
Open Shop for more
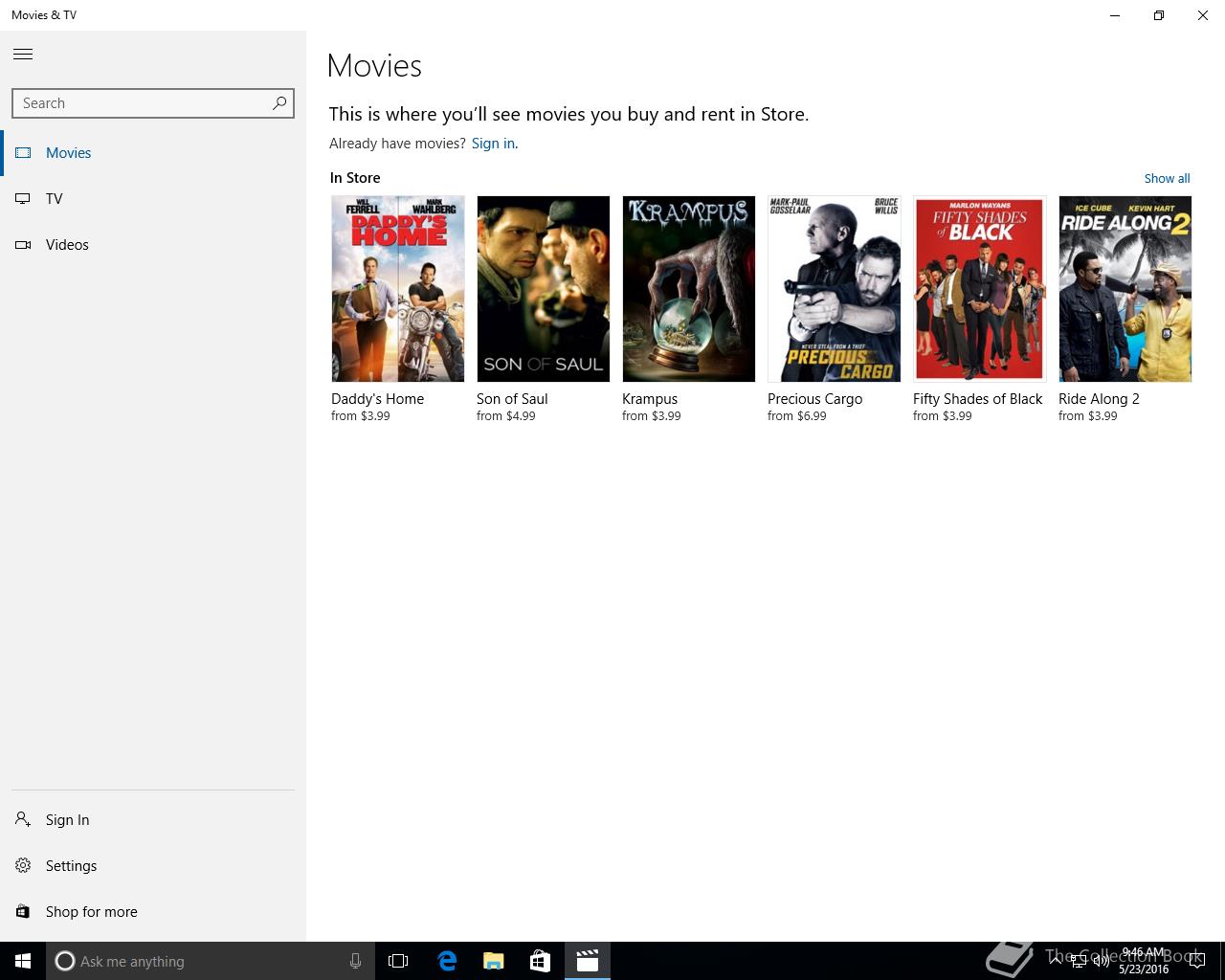[153, 911]
